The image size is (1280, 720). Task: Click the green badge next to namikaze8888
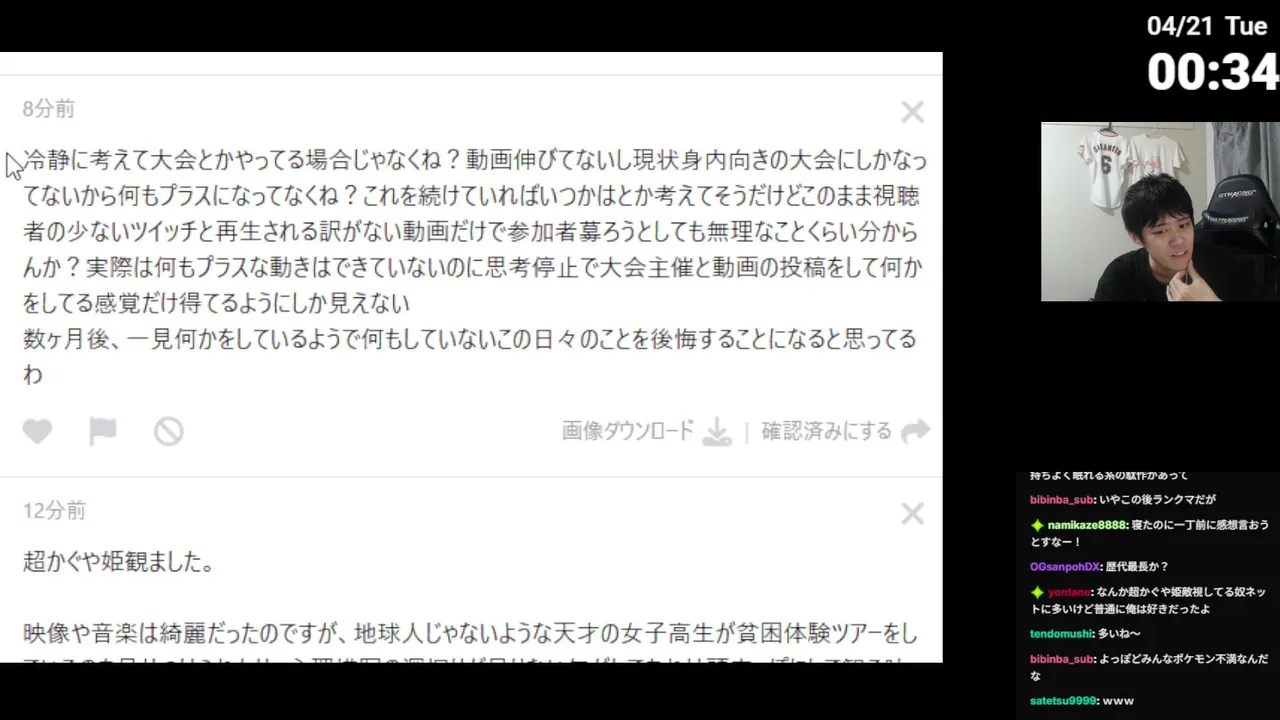(1037, 525)
